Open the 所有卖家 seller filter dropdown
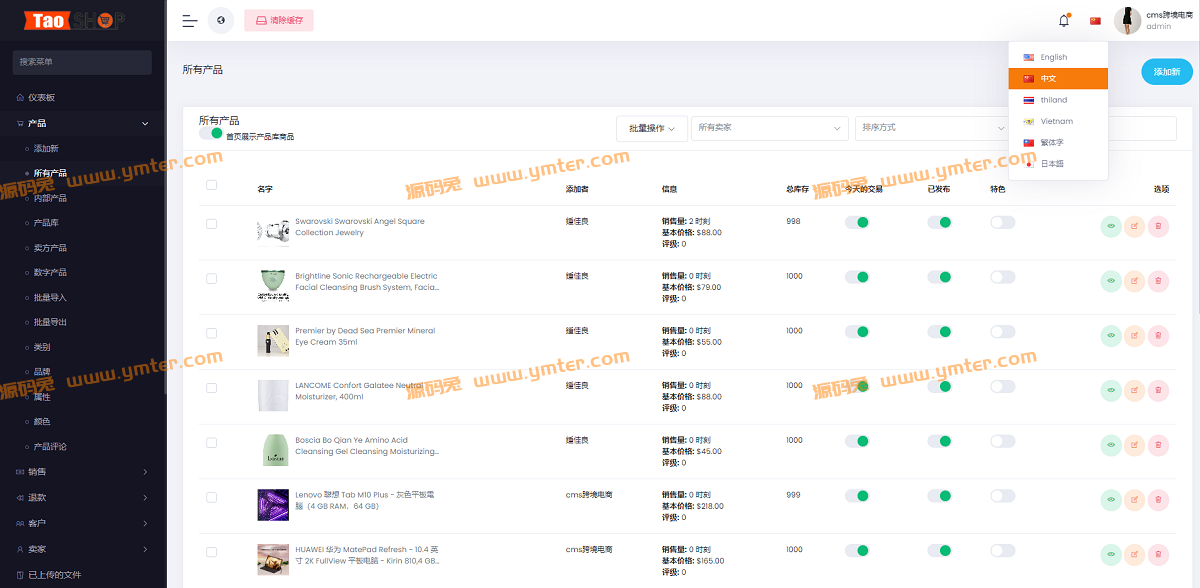 pos(770,128)
